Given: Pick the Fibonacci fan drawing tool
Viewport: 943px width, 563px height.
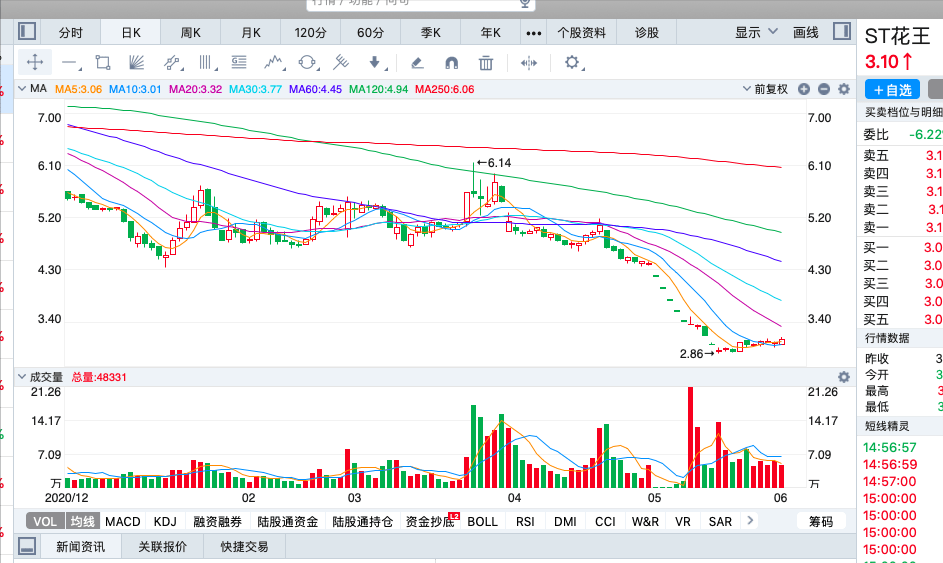Looking at the screenshot, I should [137, 63].
